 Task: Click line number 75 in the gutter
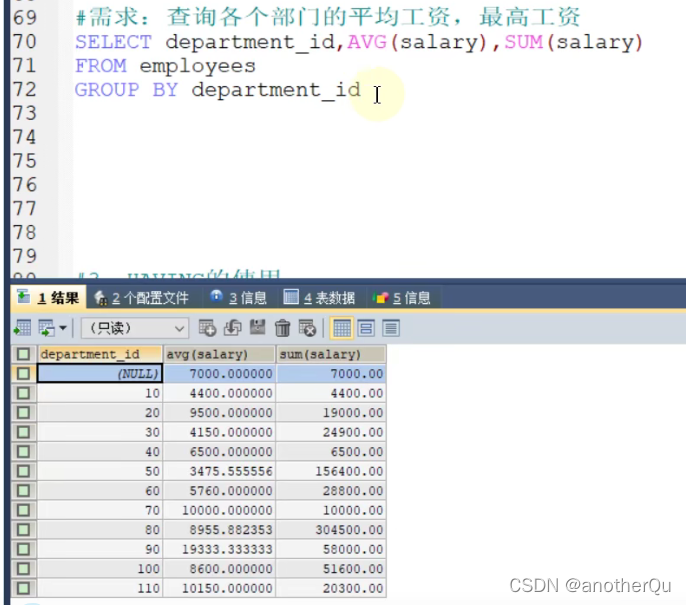pos(24,161)
